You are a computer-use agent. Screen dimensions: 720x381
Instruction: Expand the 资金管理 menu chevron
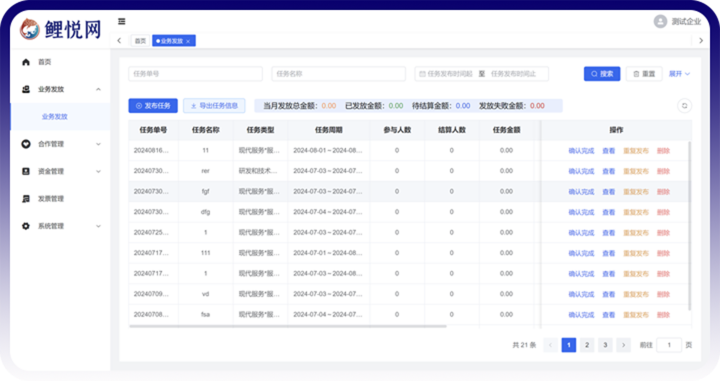point(98,172)
